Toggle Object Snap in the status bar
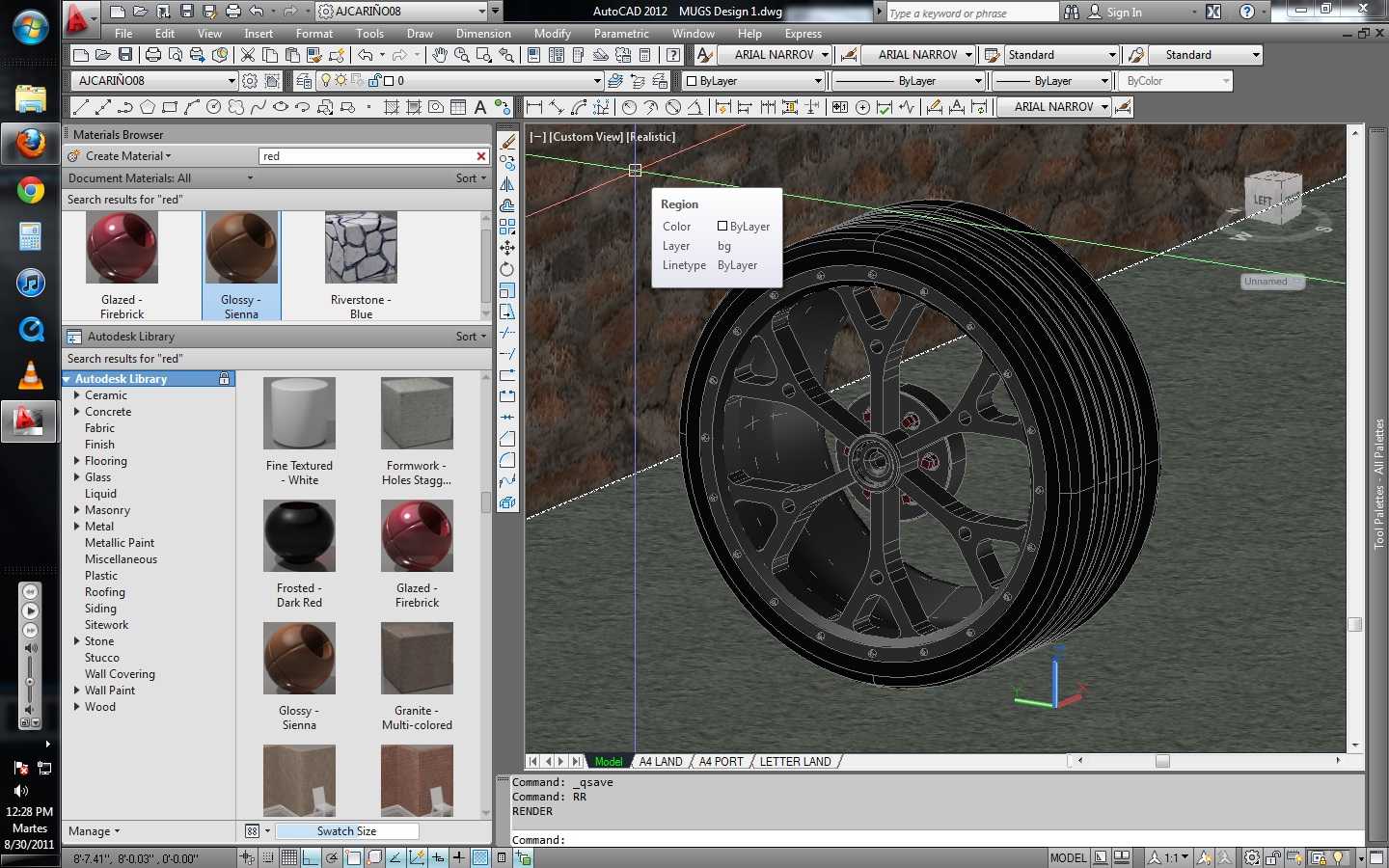 (353, 857)
